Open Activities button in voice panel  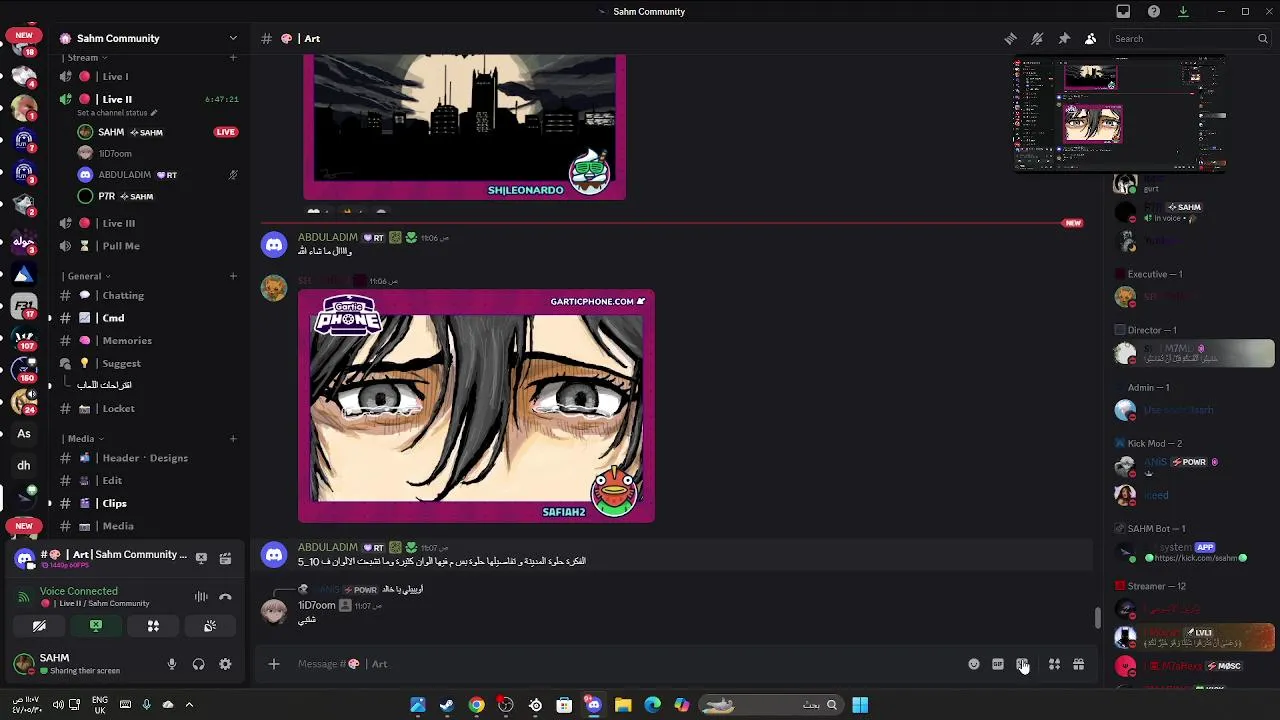pos(153,626)
